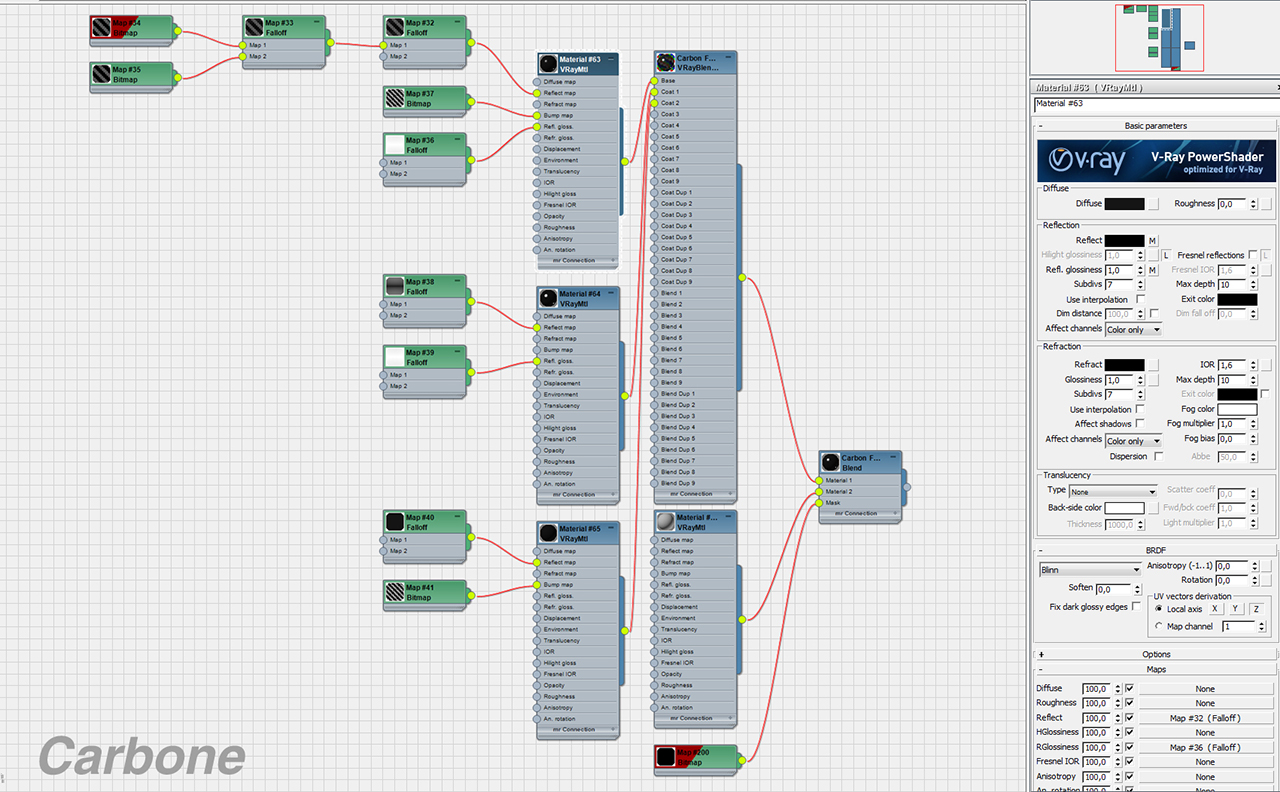Click the Refract map slot square button

[1153, 365]
